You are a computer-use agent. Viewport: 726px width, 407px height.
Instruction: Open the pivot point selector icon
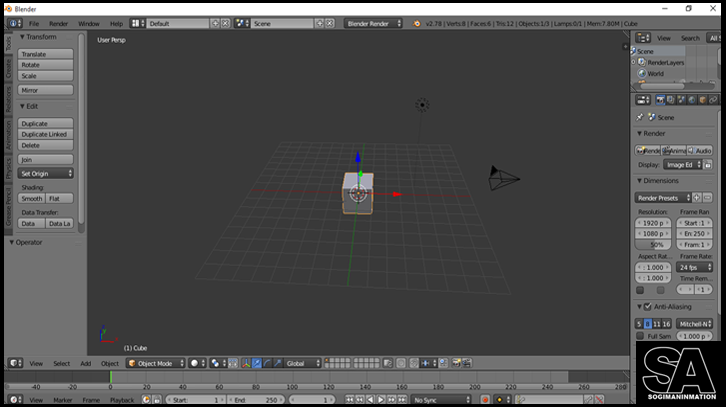tap(218, 363)
